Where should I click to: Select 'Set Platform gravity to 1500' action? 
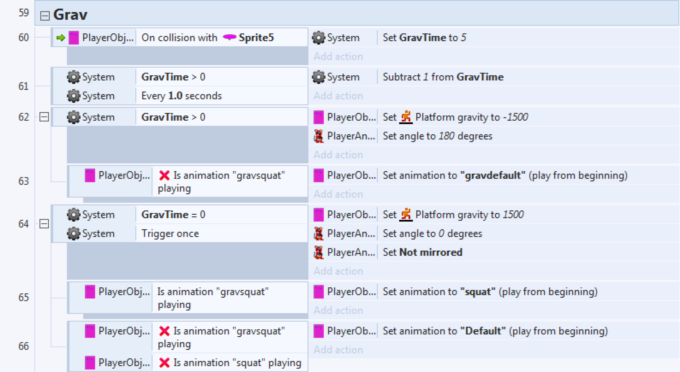click(453, 215)
